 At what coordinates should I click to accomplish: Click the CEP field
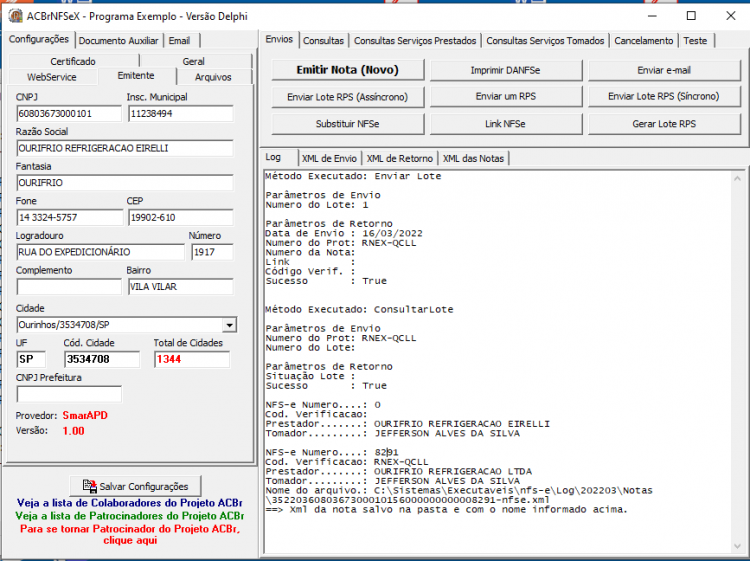[181, 218]
